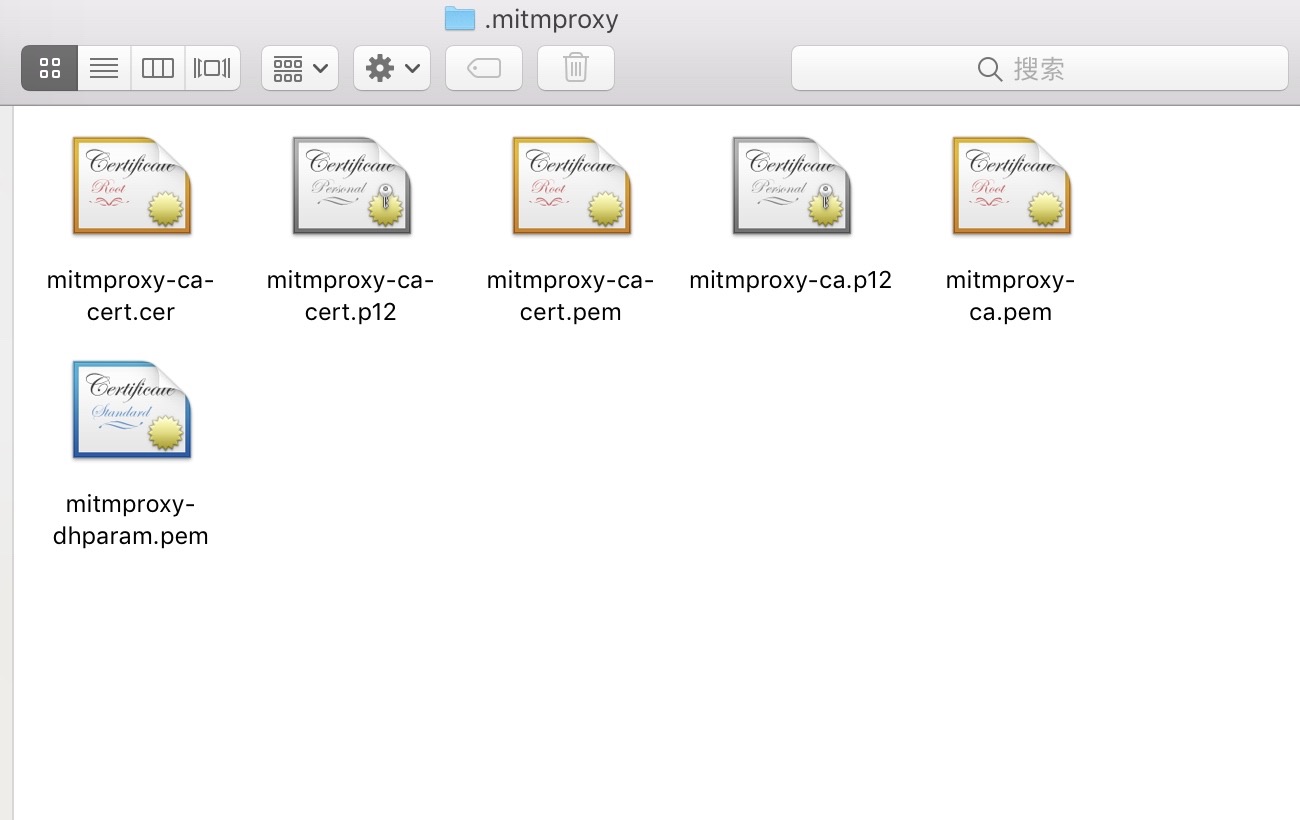The width and height of the screenshot is (1300, 820).
Task: Click inside the 搜索 search field
Action: coord(1060,69)
